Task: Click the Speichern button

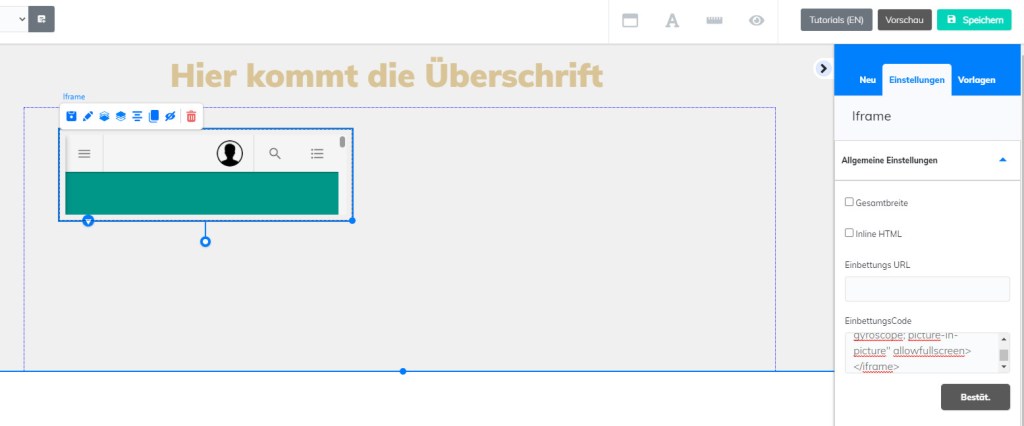Action: [974, 20]
